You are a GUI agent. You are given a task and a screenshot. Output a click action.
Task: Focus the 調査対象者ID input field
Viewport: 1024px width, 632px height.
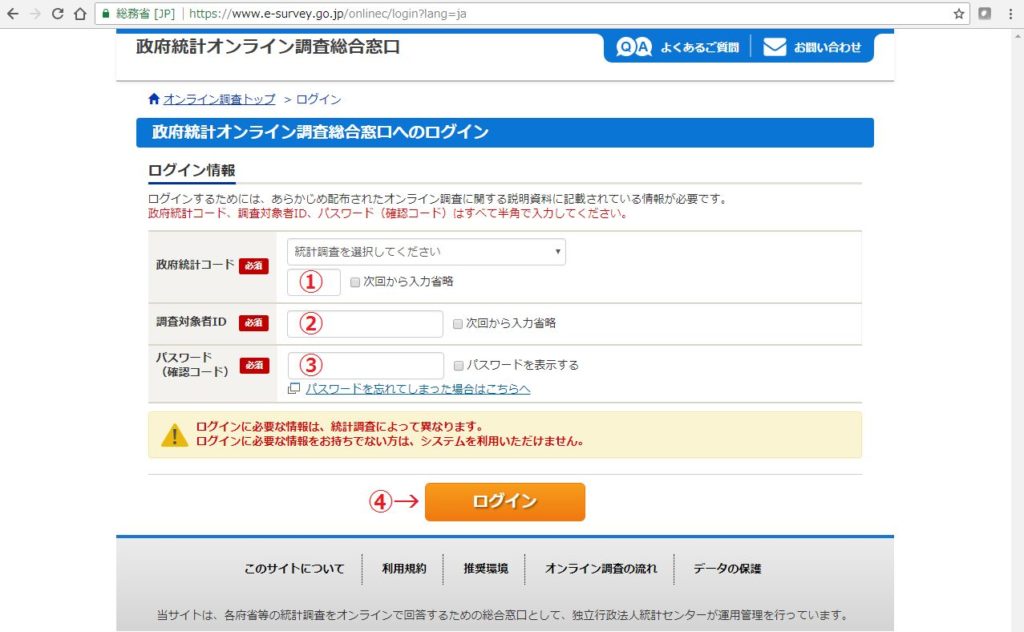365,323
